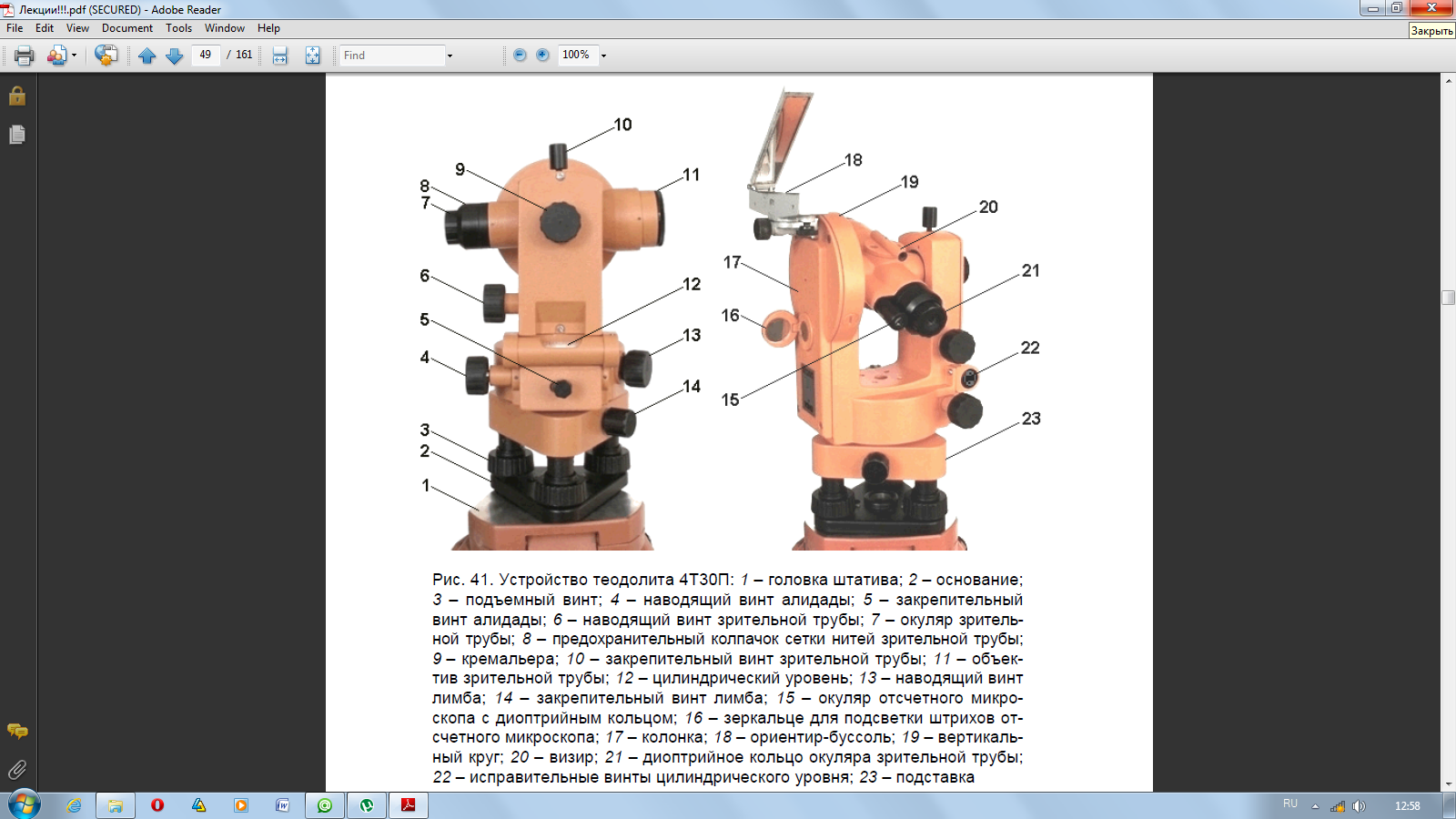Open the volume speaker tray icon
The width and height of the screenshot is (1456, 819).
pos(1359,806)
